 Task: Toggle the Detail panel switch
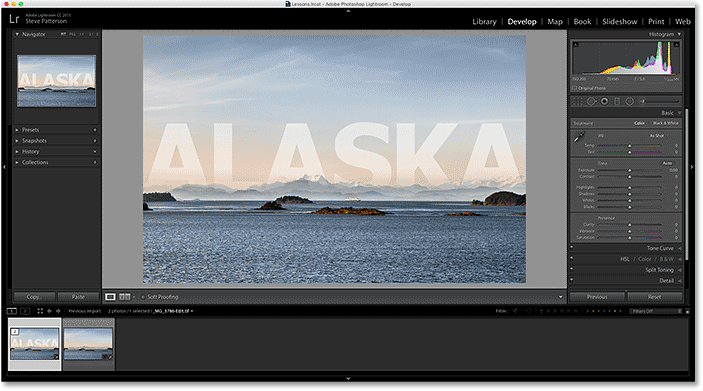pos(572,279)
